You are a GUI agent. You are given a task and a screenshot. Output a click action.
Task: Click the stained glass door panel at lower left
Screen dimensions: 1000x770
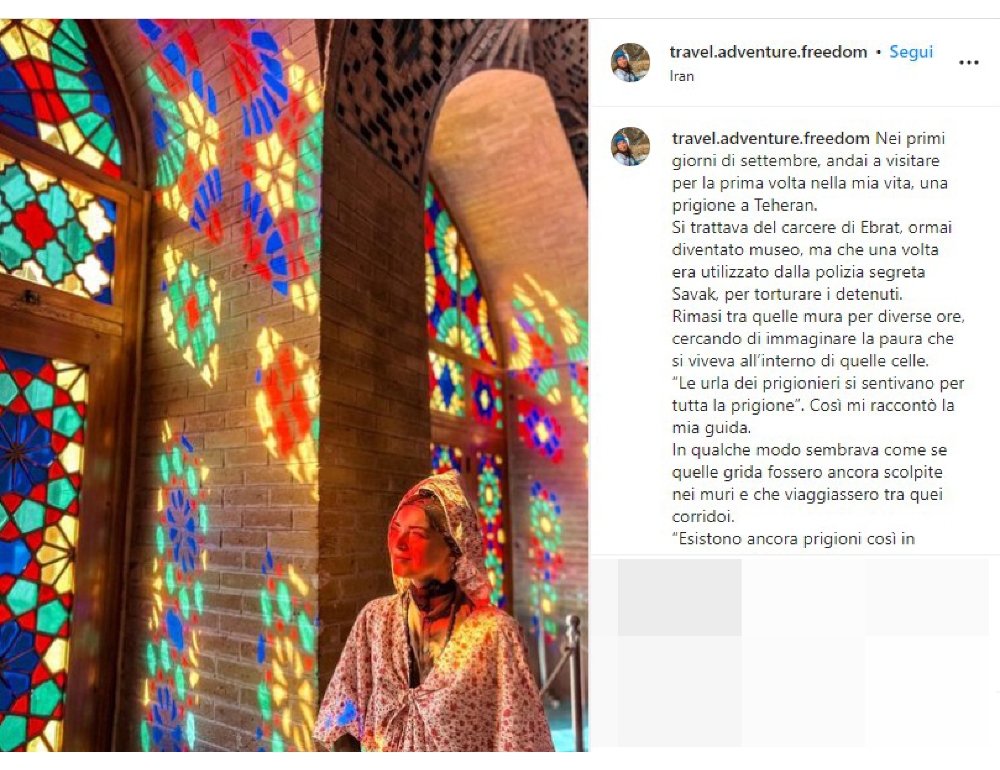40,549
